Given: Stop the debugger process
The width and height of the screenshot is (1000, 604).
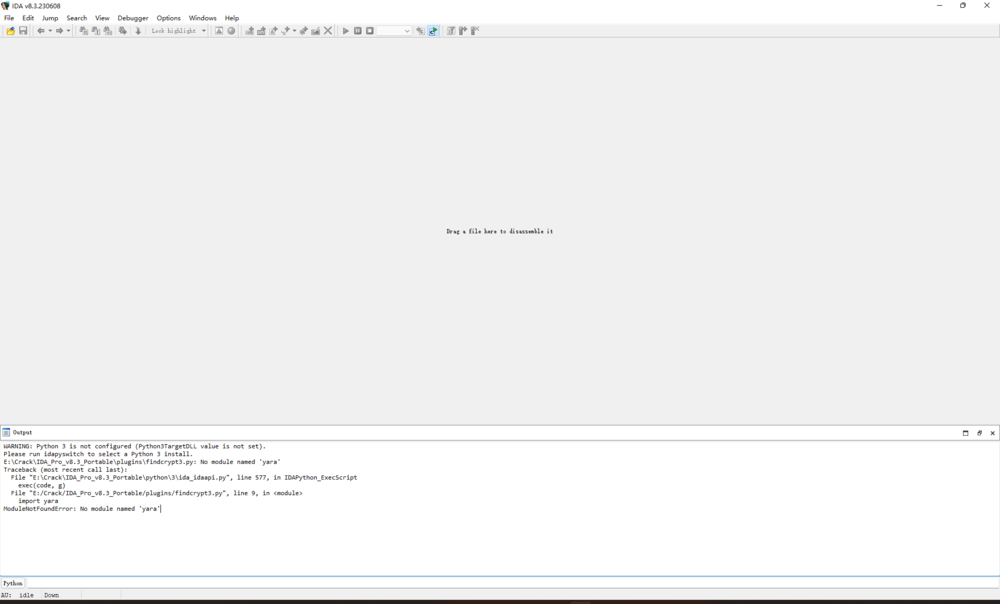Looking at the screenshot, I should 369,31.
